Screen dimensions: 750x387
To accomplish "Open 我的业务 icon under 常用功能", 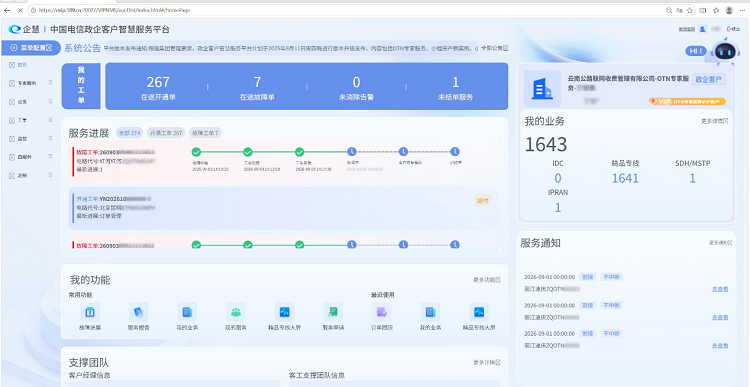I will click(187, 312).
